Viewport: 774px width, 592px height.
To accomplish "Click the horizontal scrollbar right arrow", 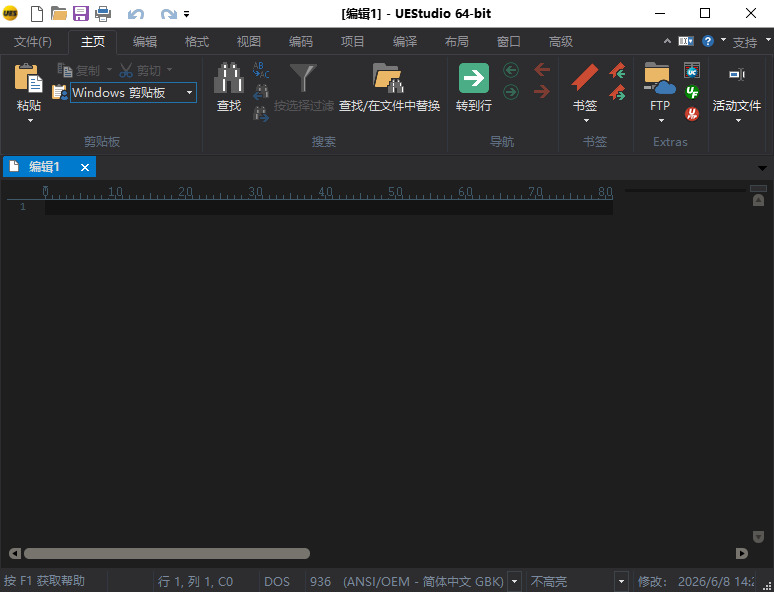I will [741, 553].
